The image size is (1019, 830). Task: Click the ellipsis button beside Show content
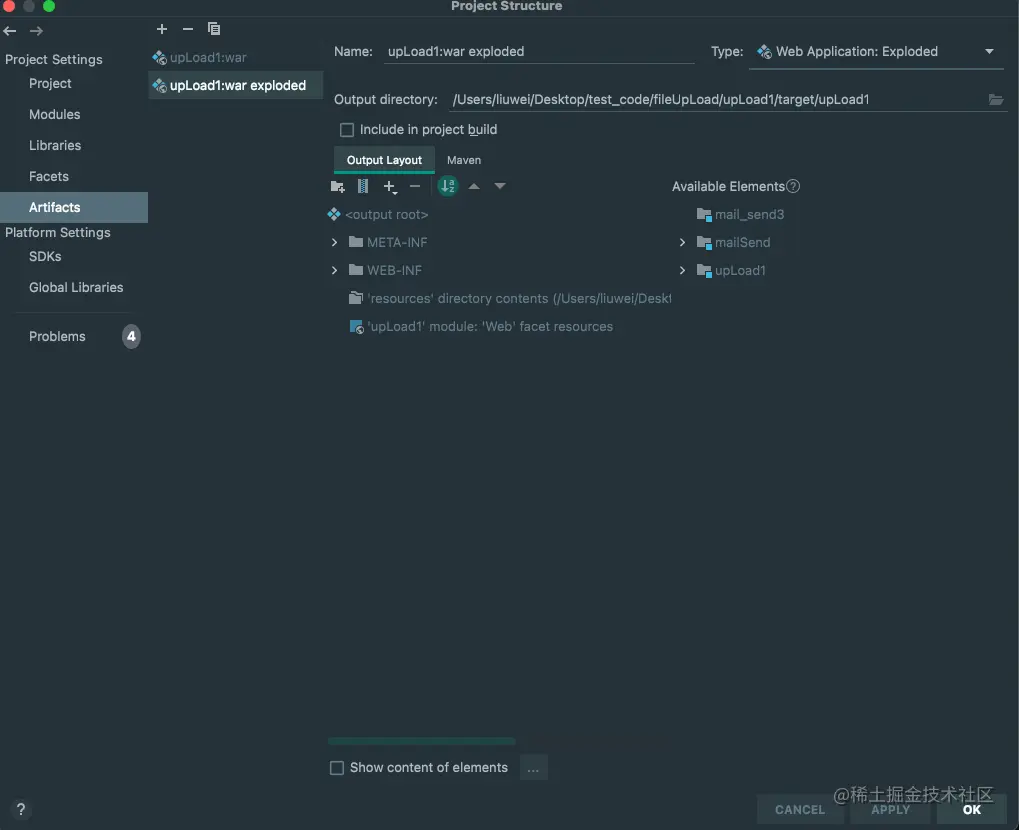point(533,768)
